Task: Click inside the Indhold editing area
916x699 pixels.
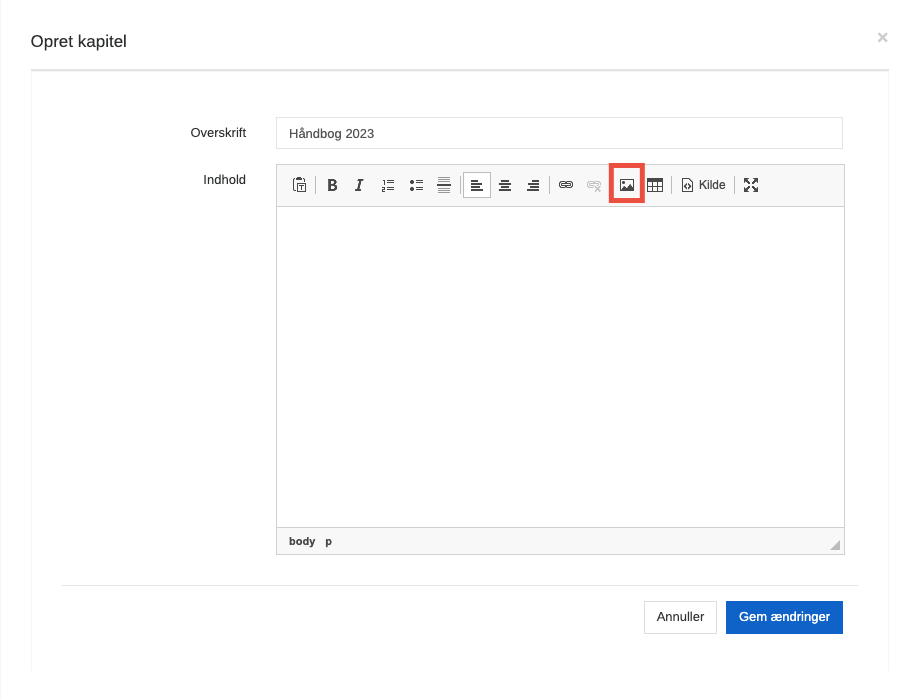Action: coord(560,367)
